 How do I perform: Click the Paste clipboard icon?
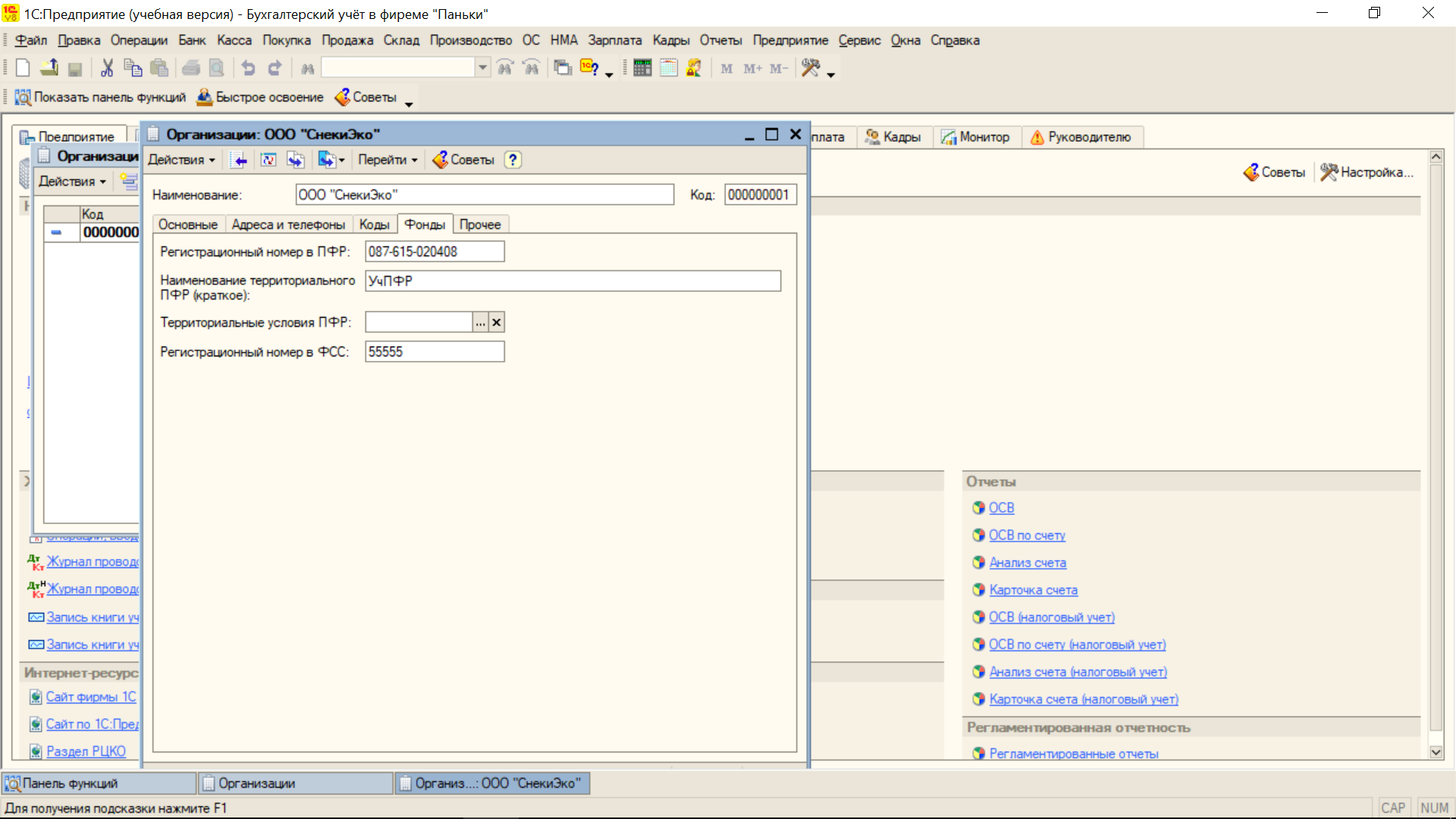pyautogui.click(x=158, y=68)
